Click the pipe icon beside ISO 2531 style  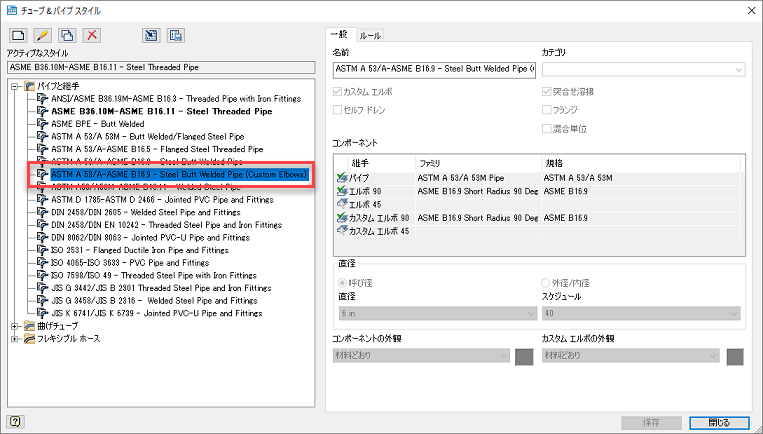pyautogui.click(x=43, y=250)
